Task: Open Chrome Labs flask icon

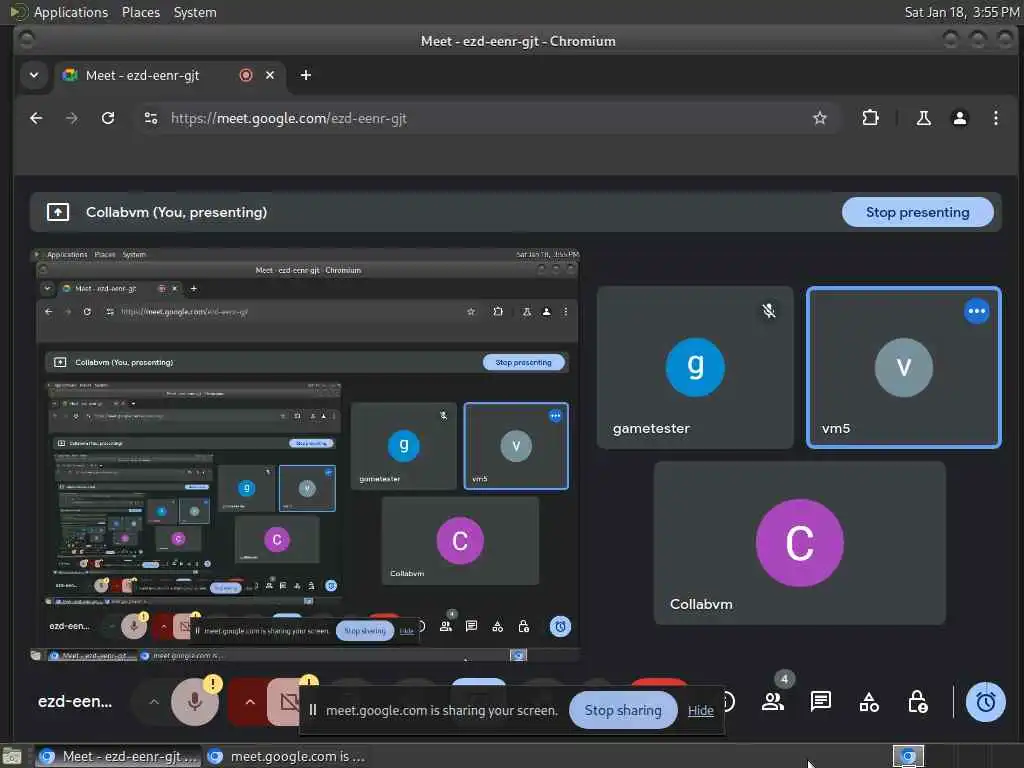Action: coord(923,118)
